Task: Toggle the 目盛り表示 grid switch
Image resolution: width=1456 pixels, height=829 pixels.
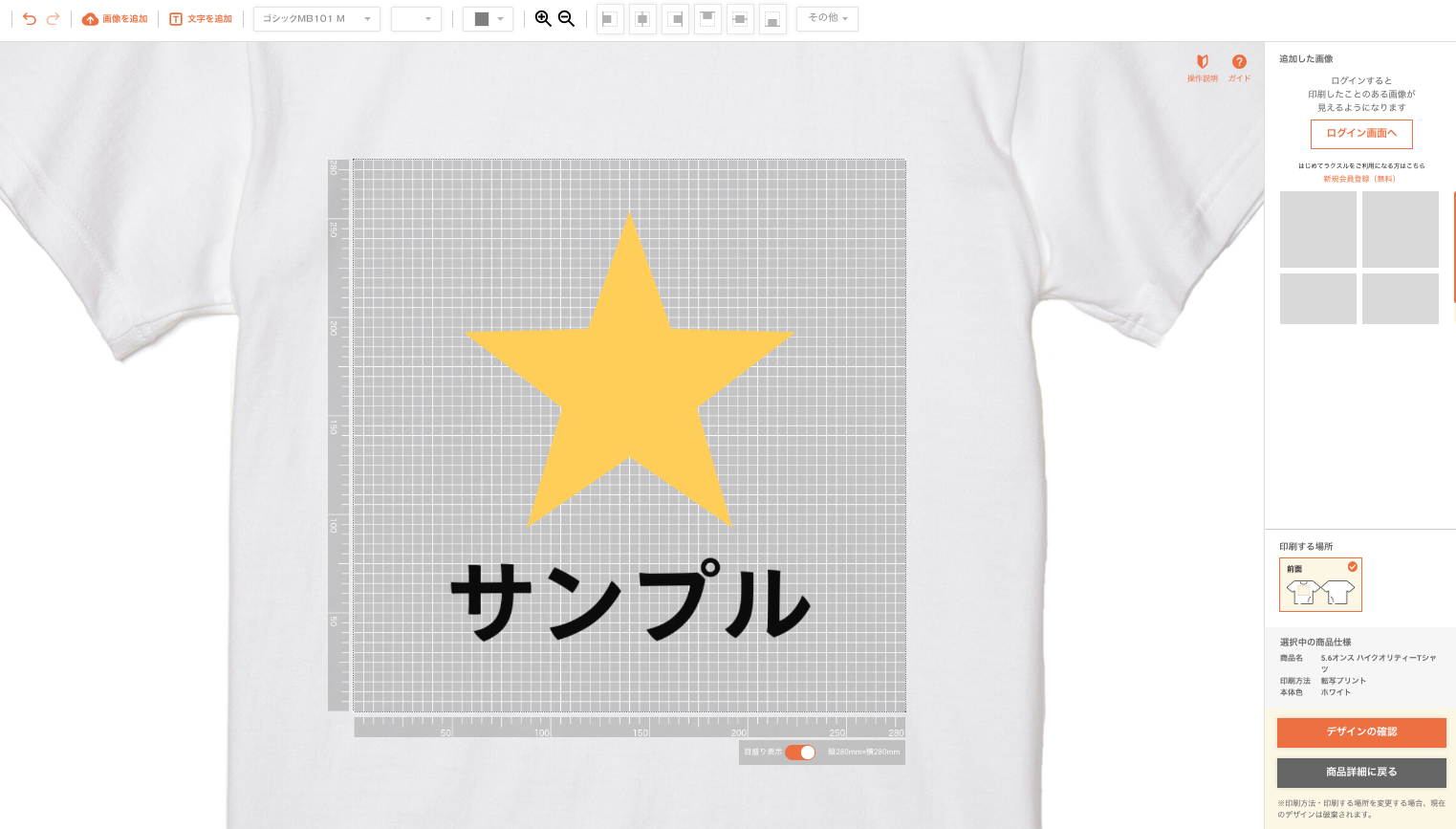Action: click(x=800, y=753)
